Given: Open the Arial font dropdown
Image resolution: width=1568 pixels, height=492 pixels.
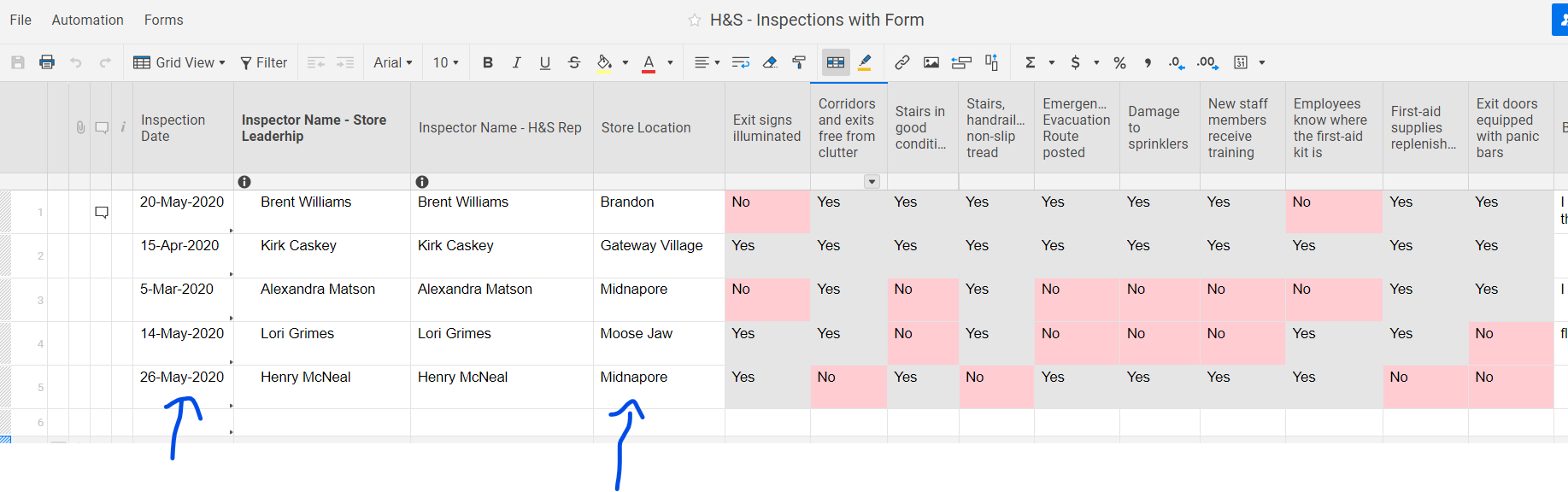Looking at the screenshot, I should tap(393, 62).
